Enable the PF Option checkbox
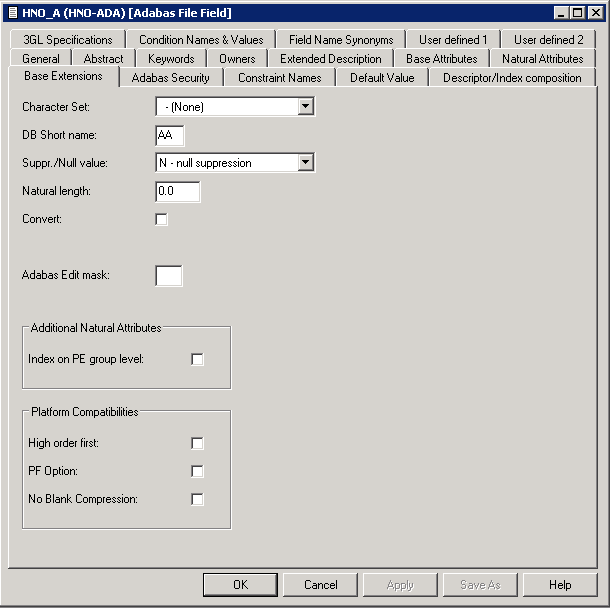Image resolution: width=610 pixels, height=608 pixels. (197, 471)
